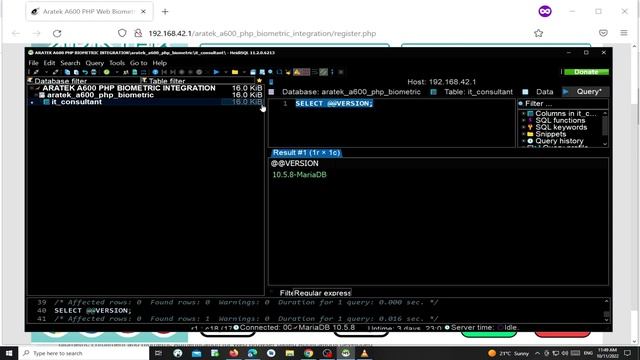Open the browser hamburger menu

[x=624, y=33]
